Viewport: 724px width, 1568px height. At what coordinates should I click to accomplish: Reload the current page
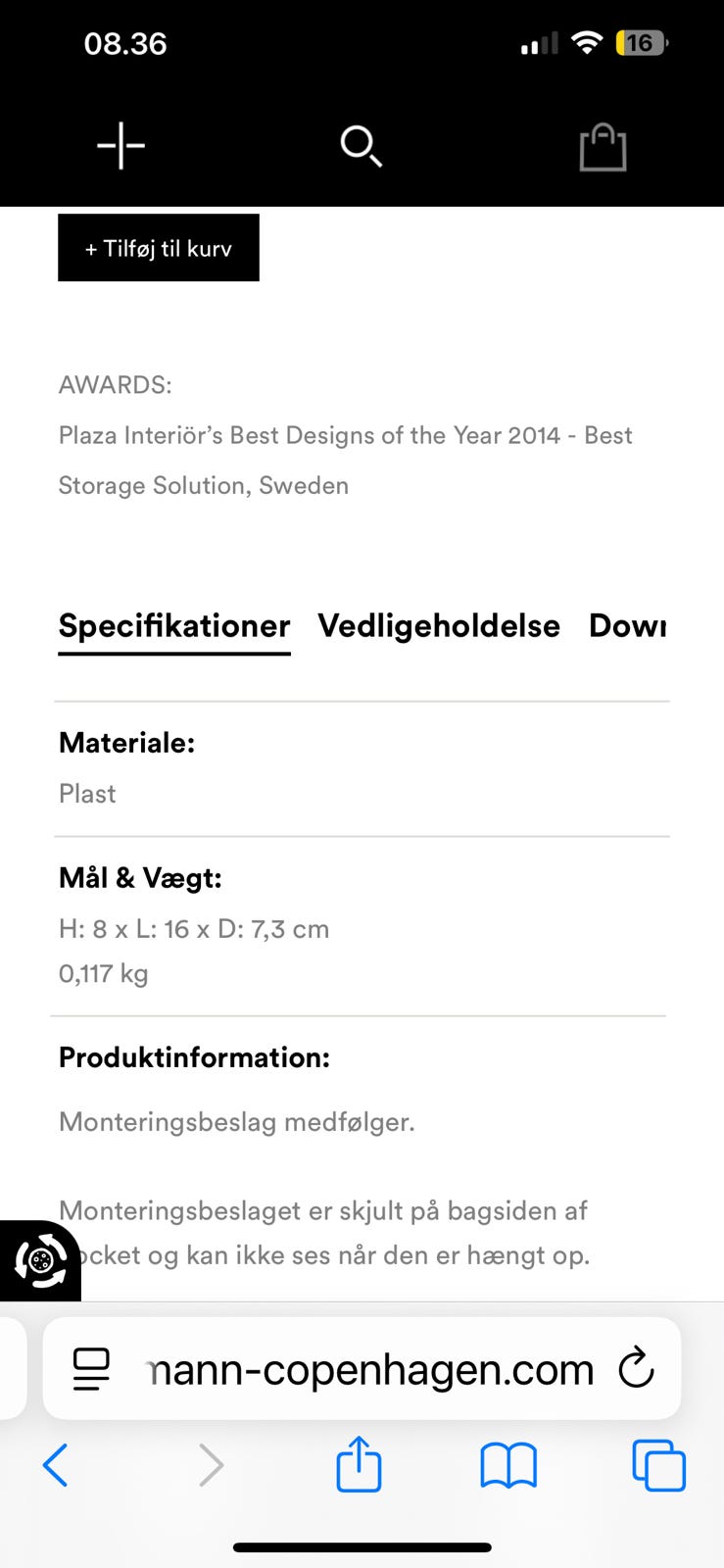(x=636, y=1368)
